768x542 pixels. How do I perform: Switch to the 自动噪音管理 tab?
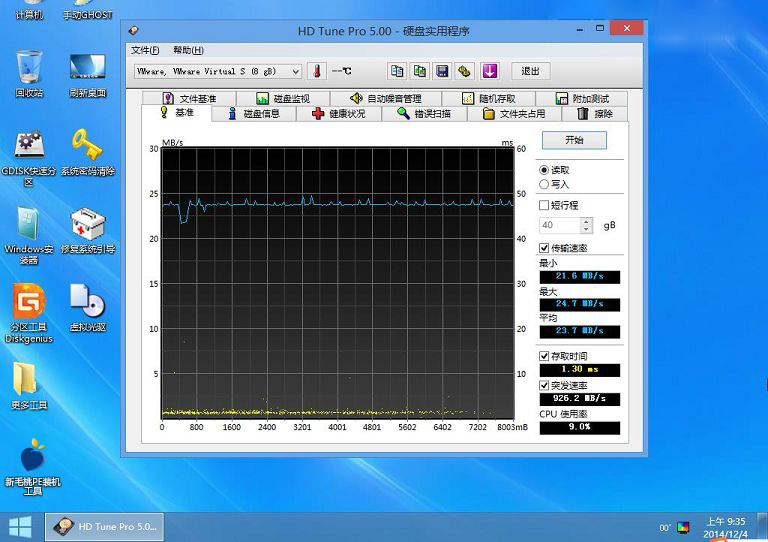pyautogui.click(x=386, y=98)
